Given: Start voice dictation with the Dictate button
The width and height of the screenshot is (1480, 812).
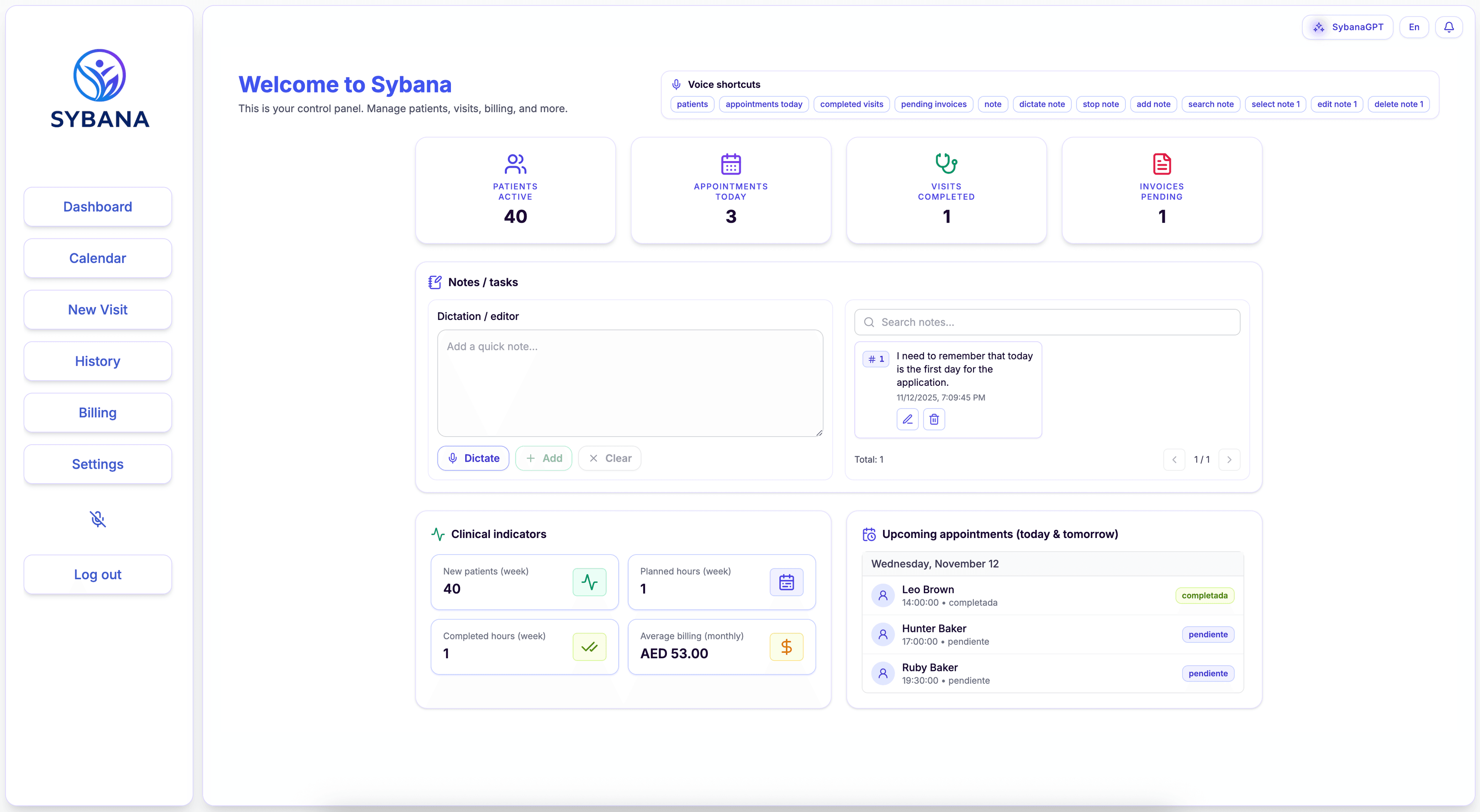Looking at the screenshot, I should click(x=473, y=458).
